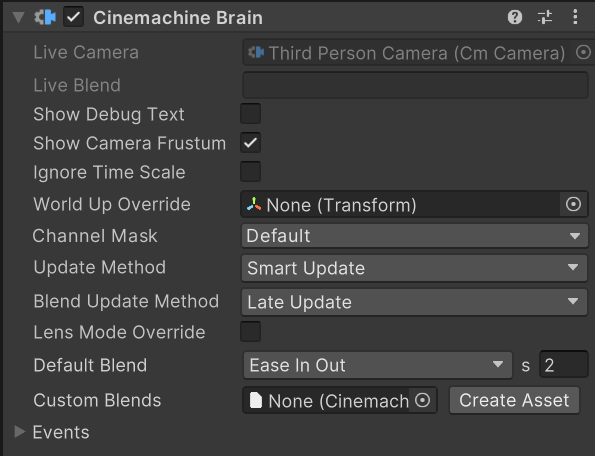Image resolution: width=595 pixels, height=456 pixels.
Task: Enable Show Debug Text
Action: [x=250, y=113]
